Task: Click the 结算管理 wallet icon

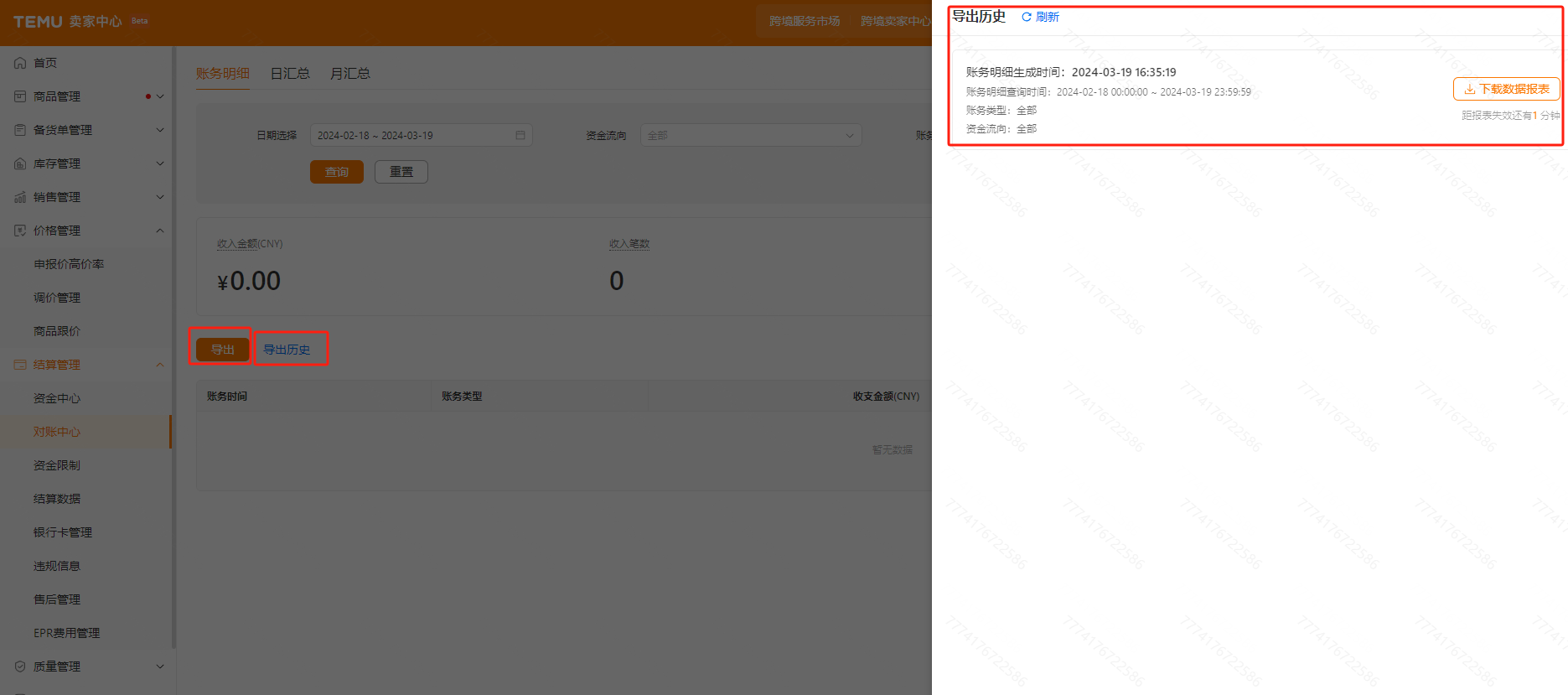Action: tap(20, 365)
